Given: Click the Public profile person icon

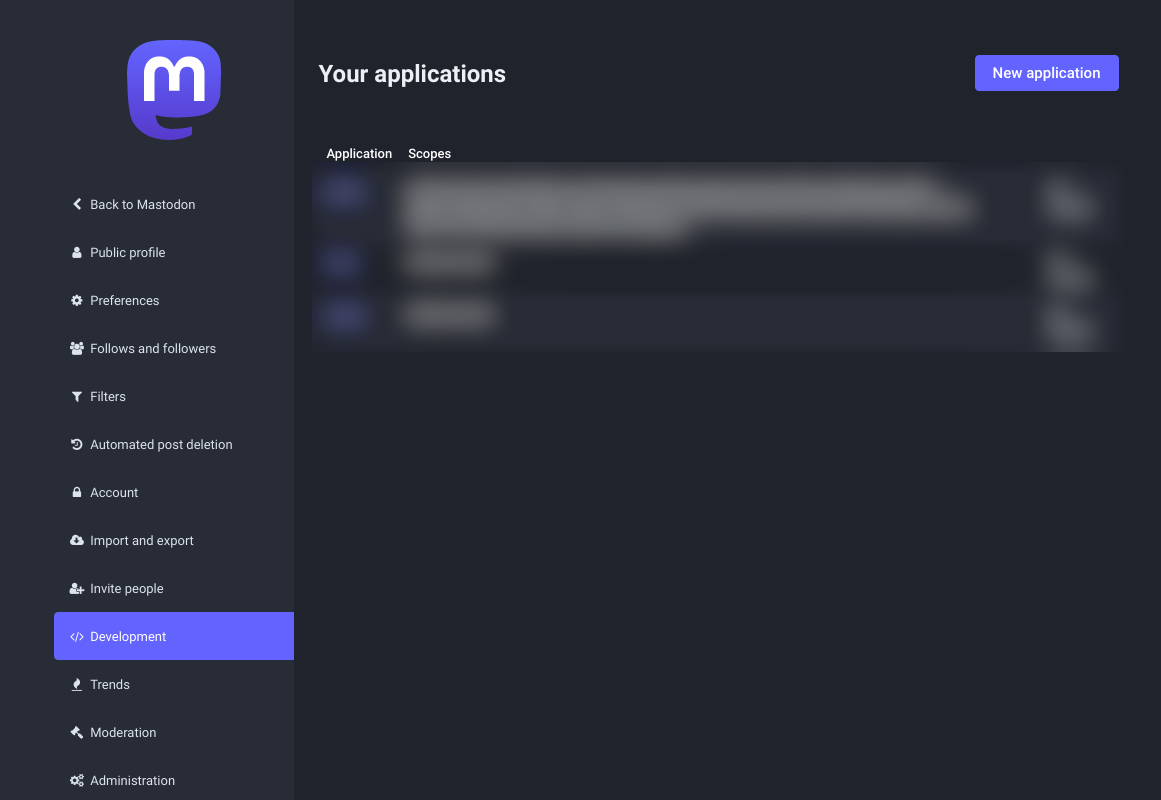Looking at the screenshot, I should pyautogui.click(x=77, y=253).
